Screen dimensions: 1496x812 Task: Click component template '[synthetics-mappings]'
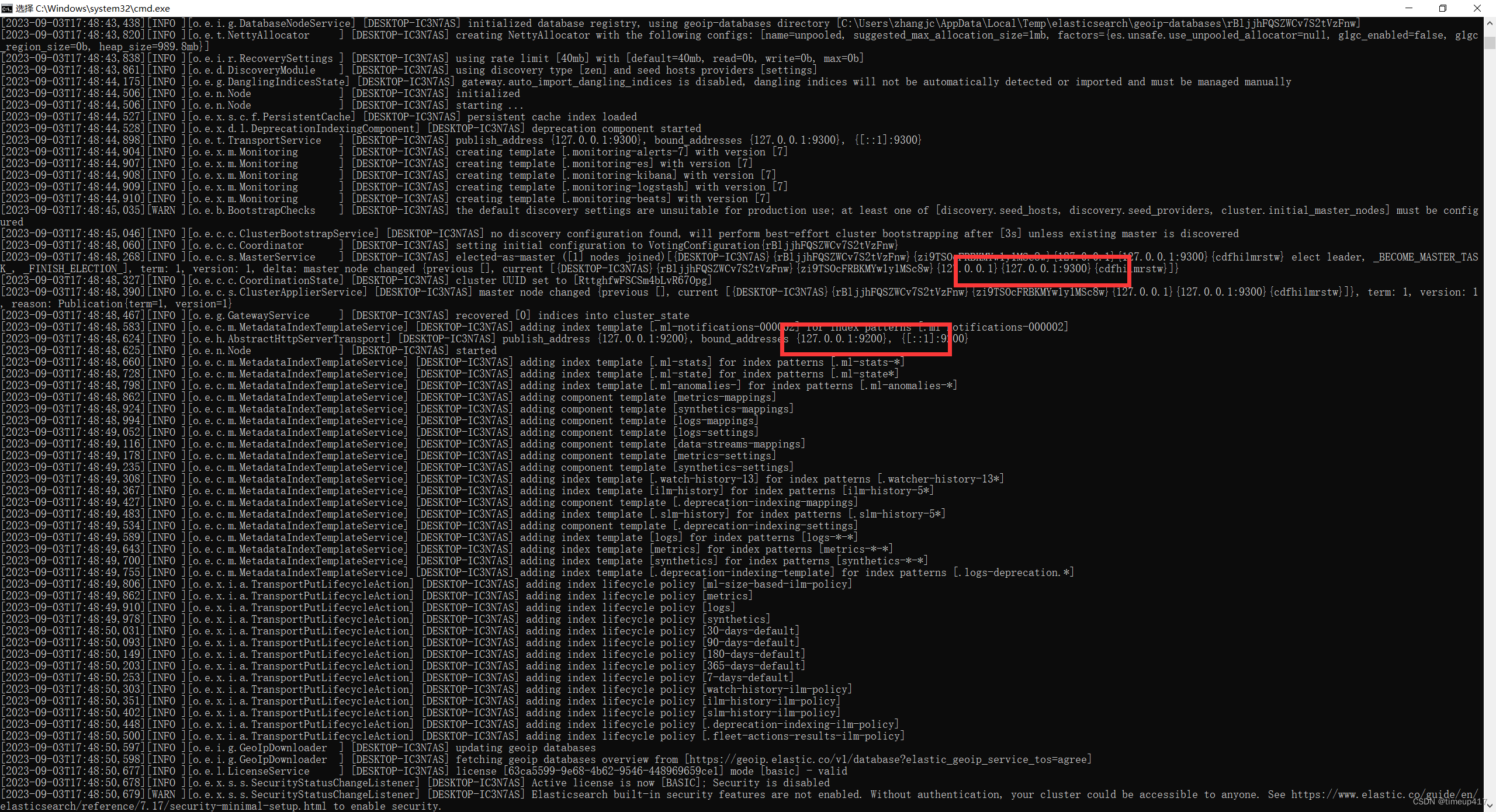[733, 409]
